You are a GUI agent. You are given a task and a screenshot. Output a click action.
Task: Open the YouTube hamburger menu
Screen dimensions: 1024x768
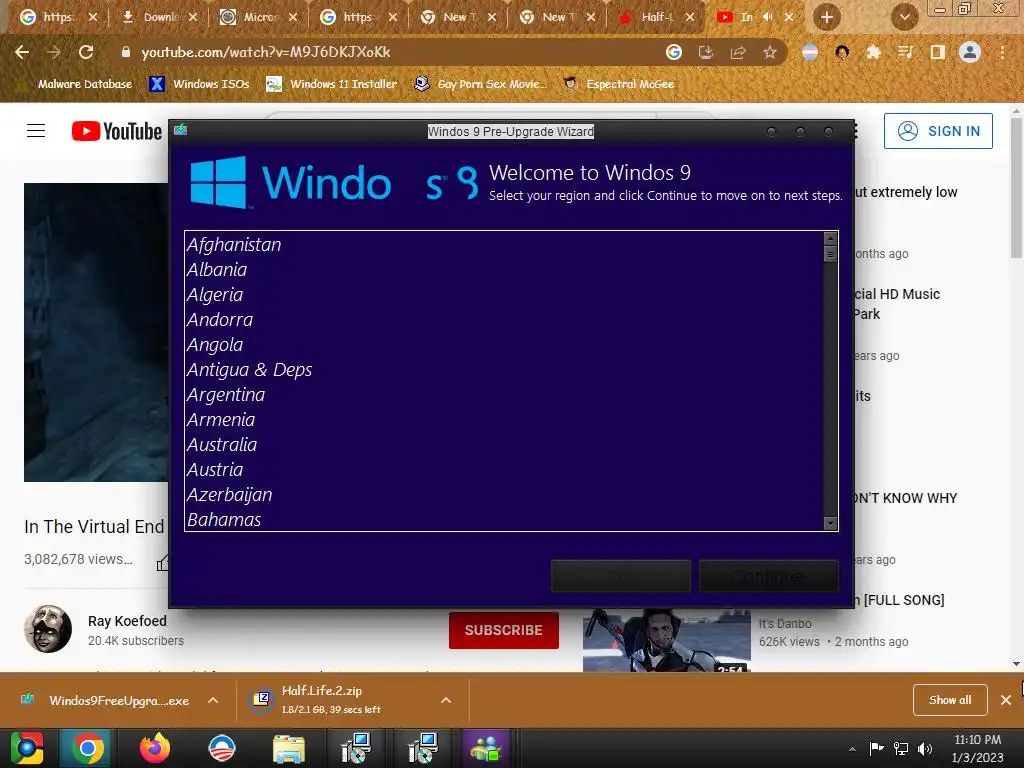click(36, 131)
